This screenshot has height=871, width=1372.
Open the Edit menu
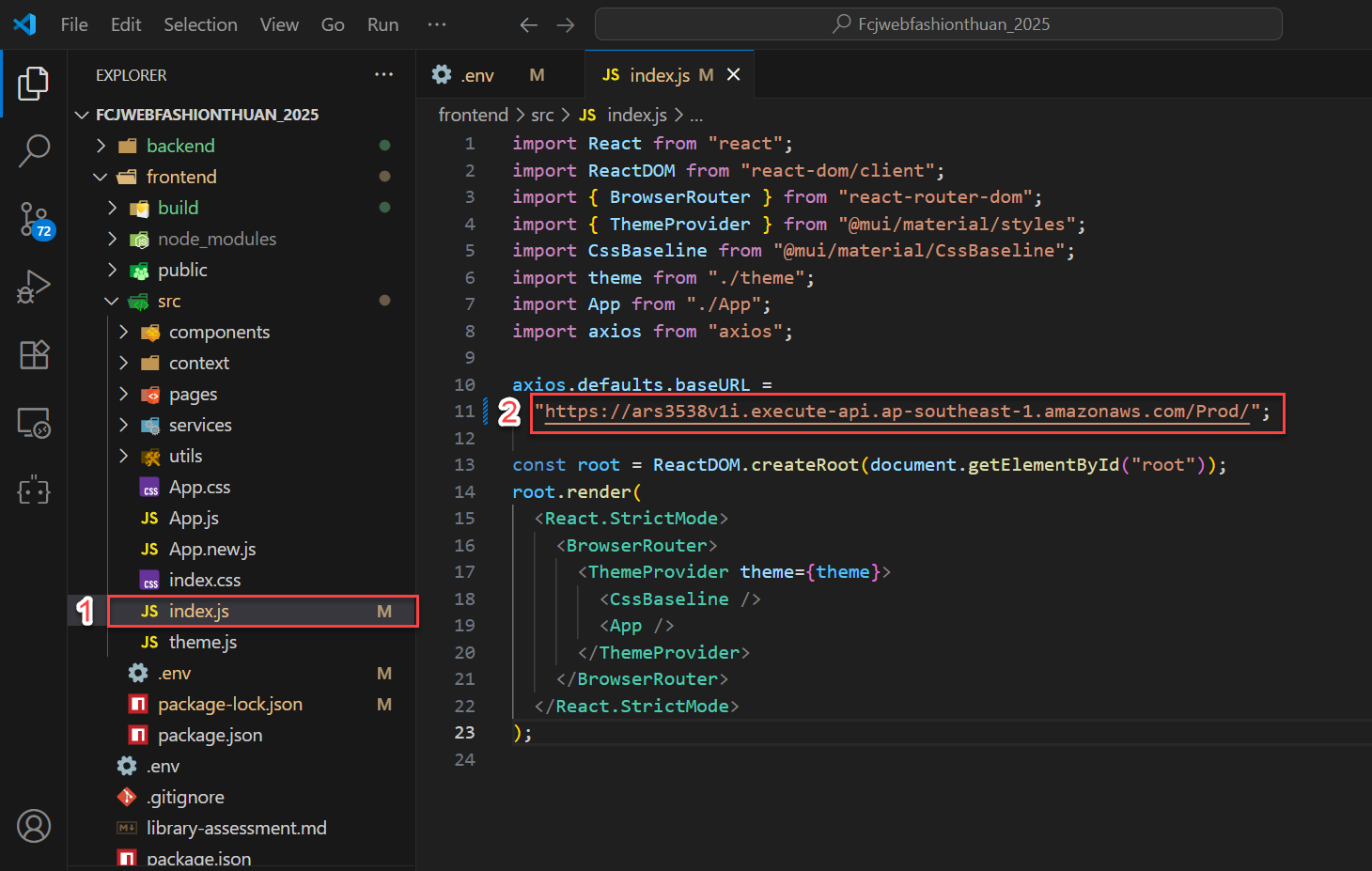[x=126, y=24]
